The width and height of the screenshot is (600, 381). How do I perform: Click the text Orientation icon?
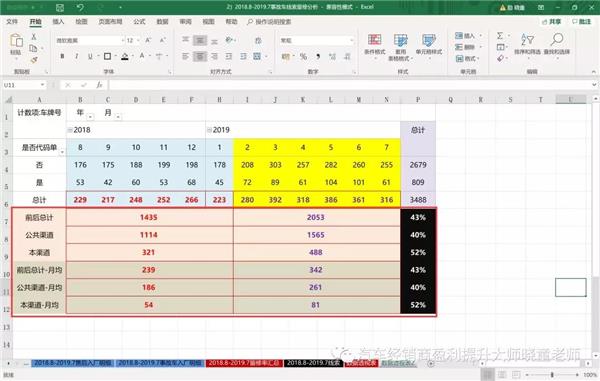point(229,40)
